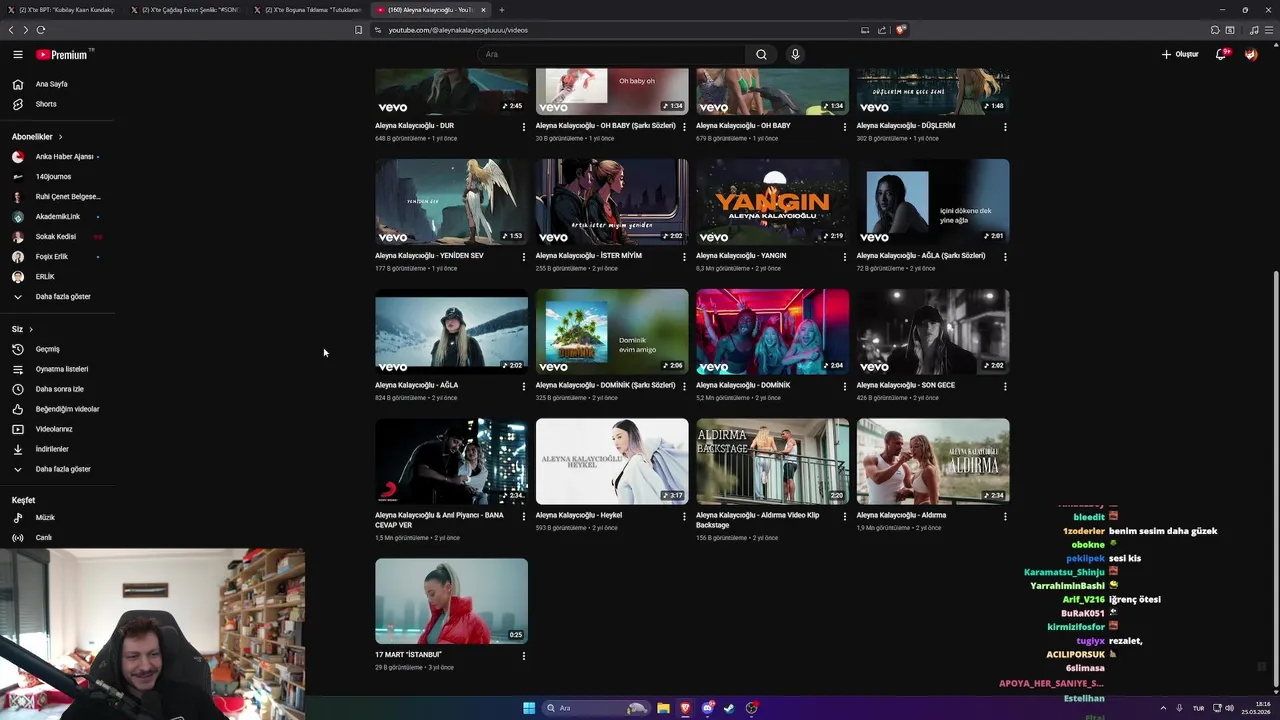Go back in browser history
1280x720 pixels.
click(x=10, y=30)
